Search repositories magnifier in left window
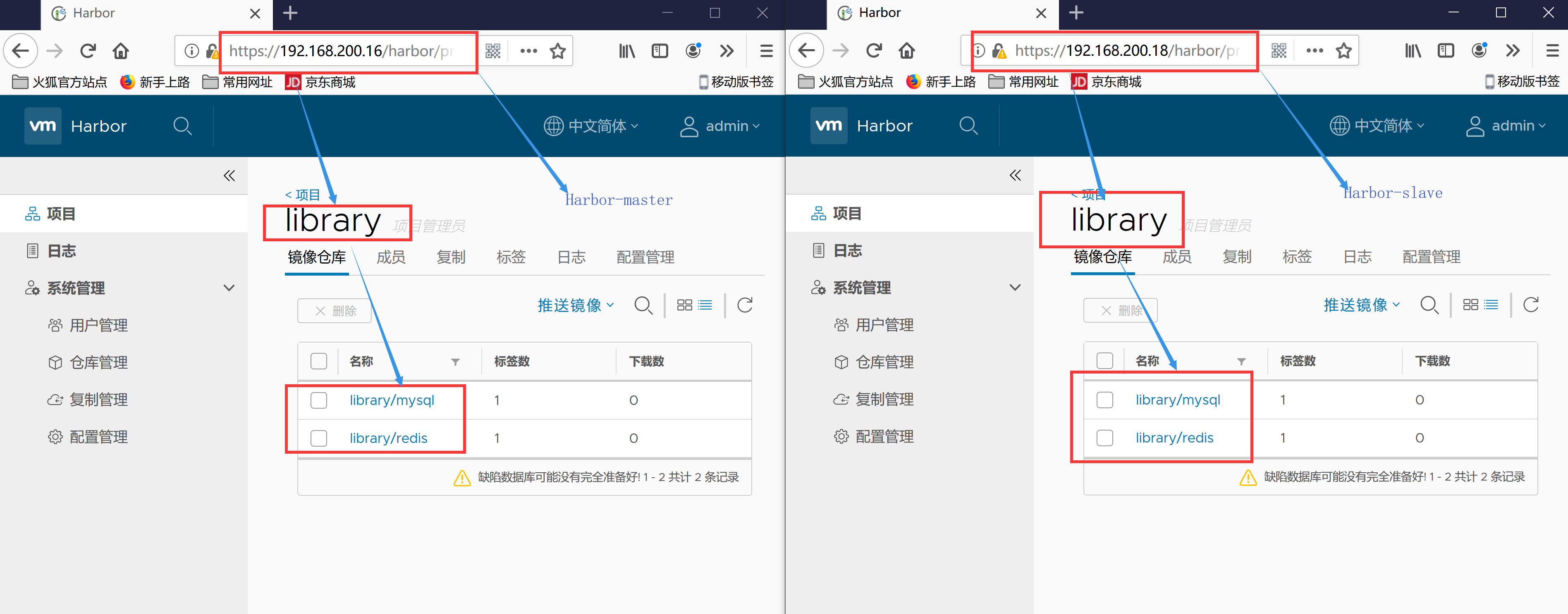 click(643, 305)
